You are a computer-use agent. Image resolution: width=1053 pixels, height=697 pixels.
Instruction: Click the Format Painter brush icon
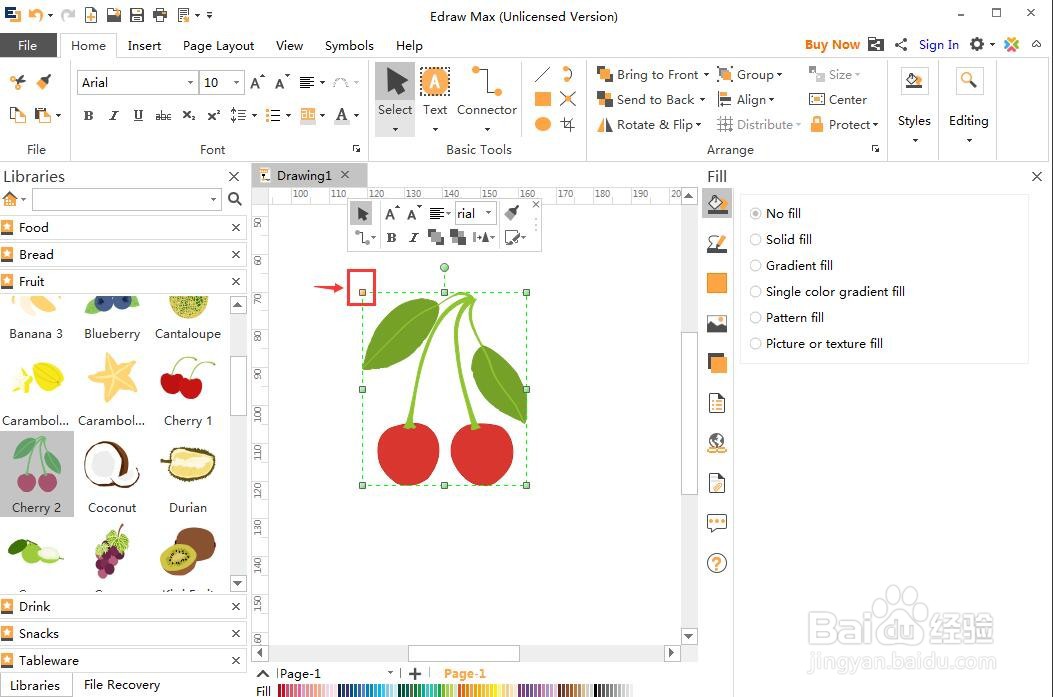[44, 82]
